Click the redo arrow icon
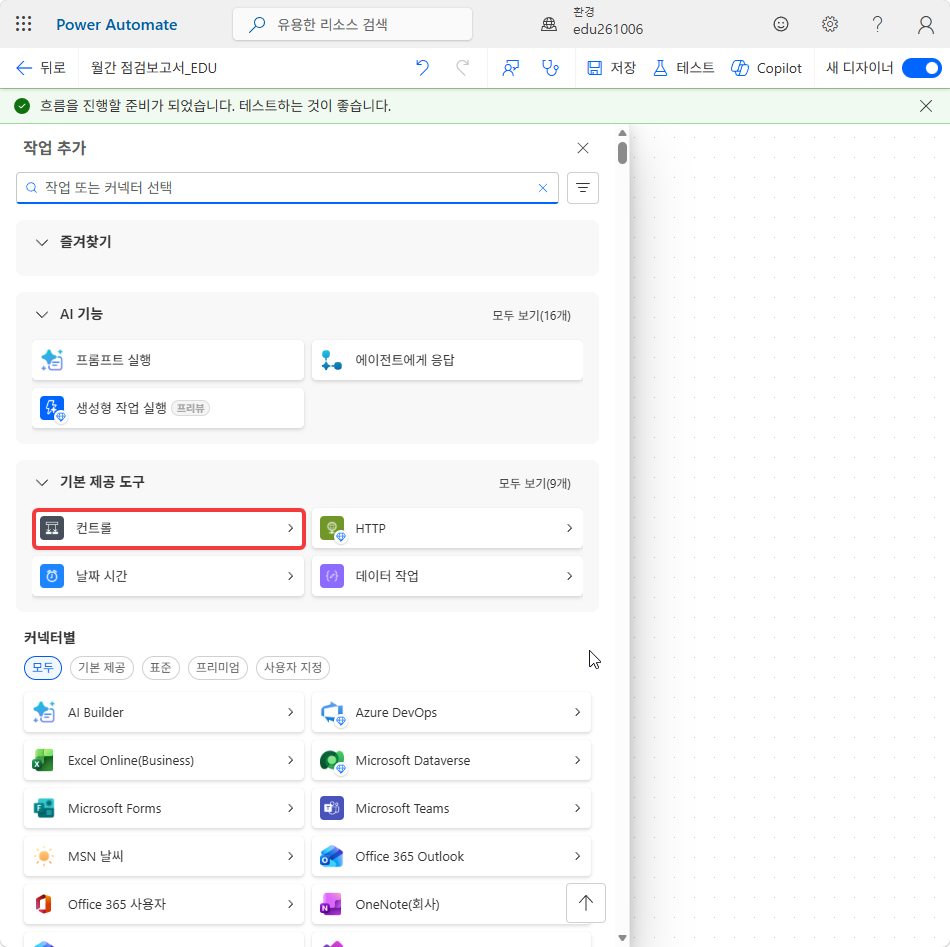Viewport: 950px width, 947px height. pyautogui.click(x=463, y=68)
